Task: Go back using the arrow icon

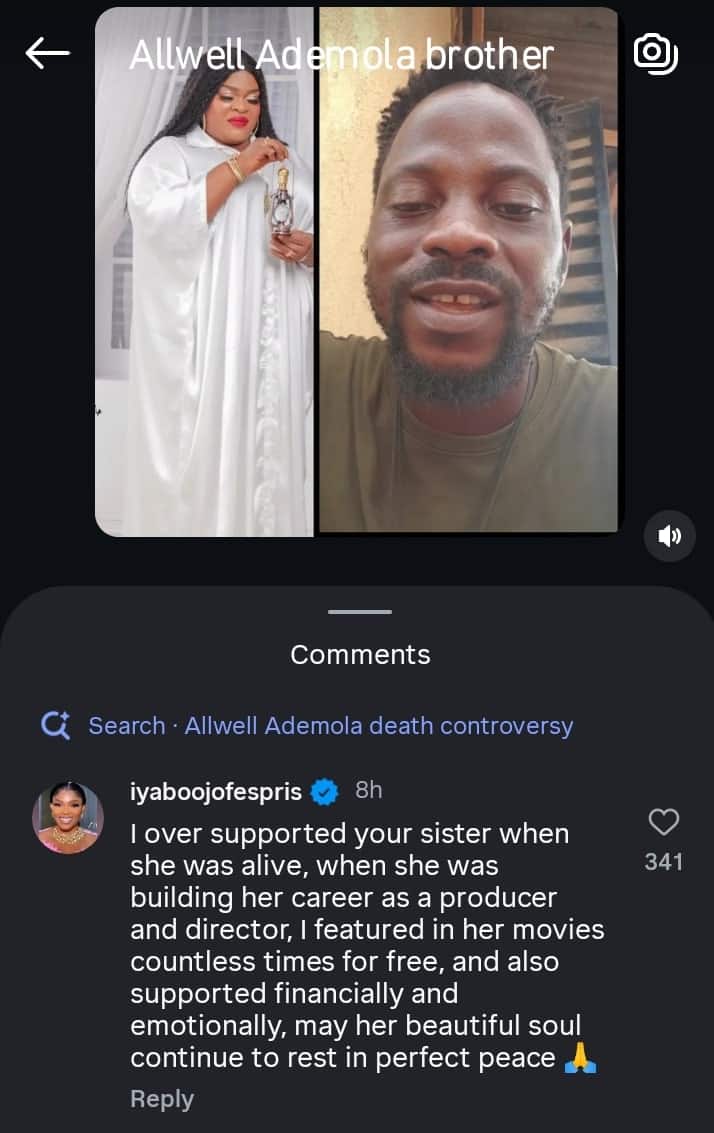Action: tap(47, 53)
